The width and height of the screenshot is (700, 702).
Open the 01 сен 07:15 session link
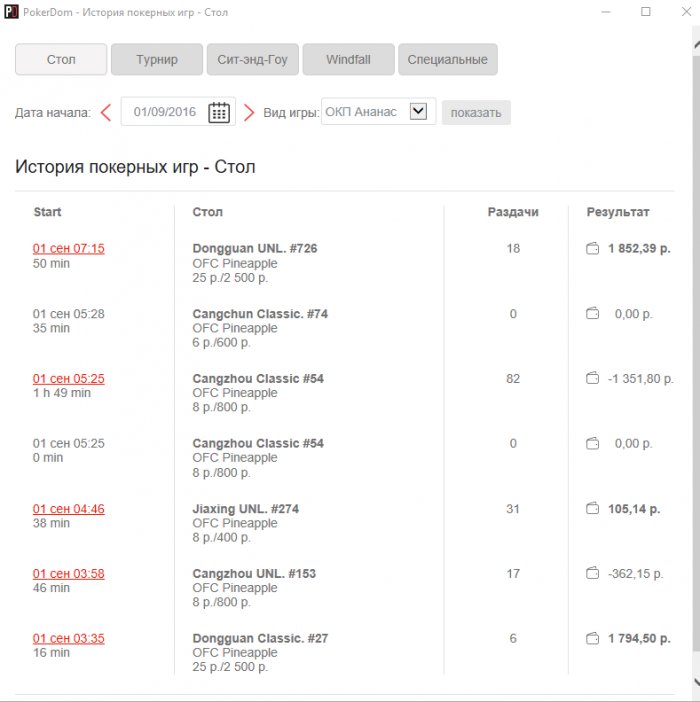click(x=69, y=249)
